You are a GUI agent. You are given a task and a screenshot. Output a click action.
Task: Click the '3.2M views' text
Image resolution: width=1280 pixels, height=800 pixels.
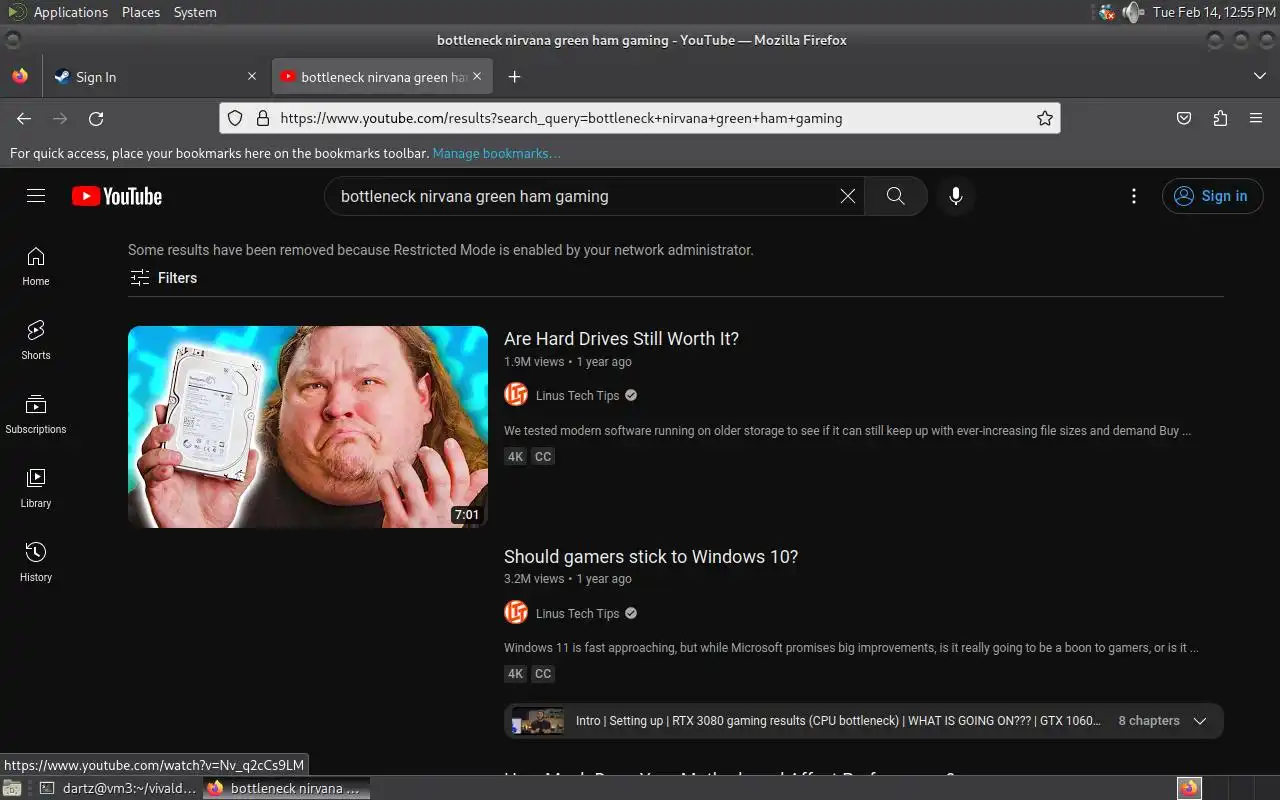[x=534, y=579]
